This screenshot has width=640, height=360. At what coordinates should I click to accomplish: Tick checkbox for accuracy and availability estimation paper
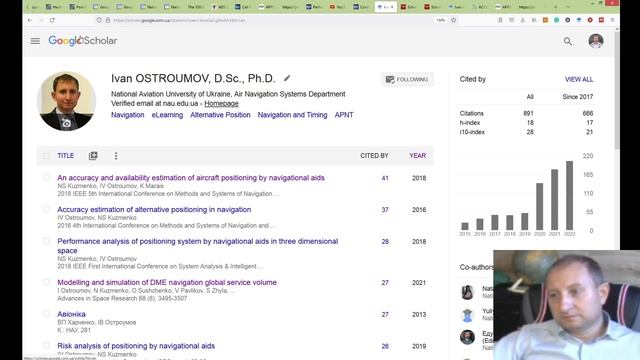coord(46,178)
